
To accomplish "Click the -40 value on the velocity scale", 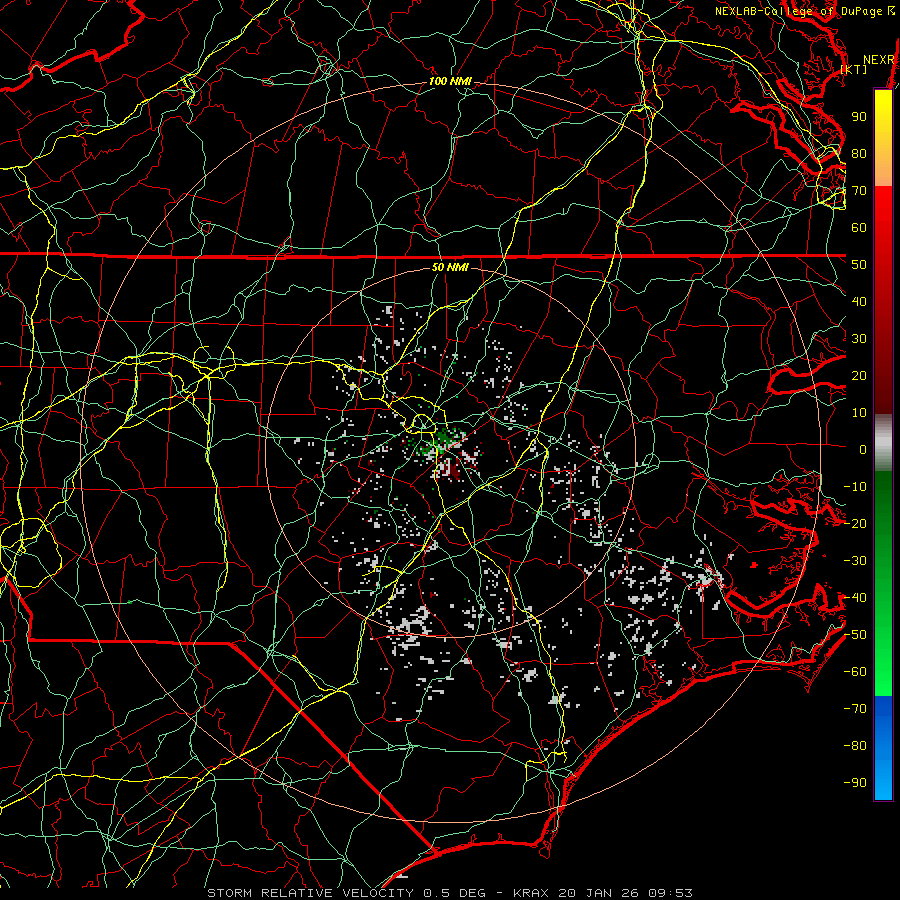I will pyautogui.click(x=855, y=598).
